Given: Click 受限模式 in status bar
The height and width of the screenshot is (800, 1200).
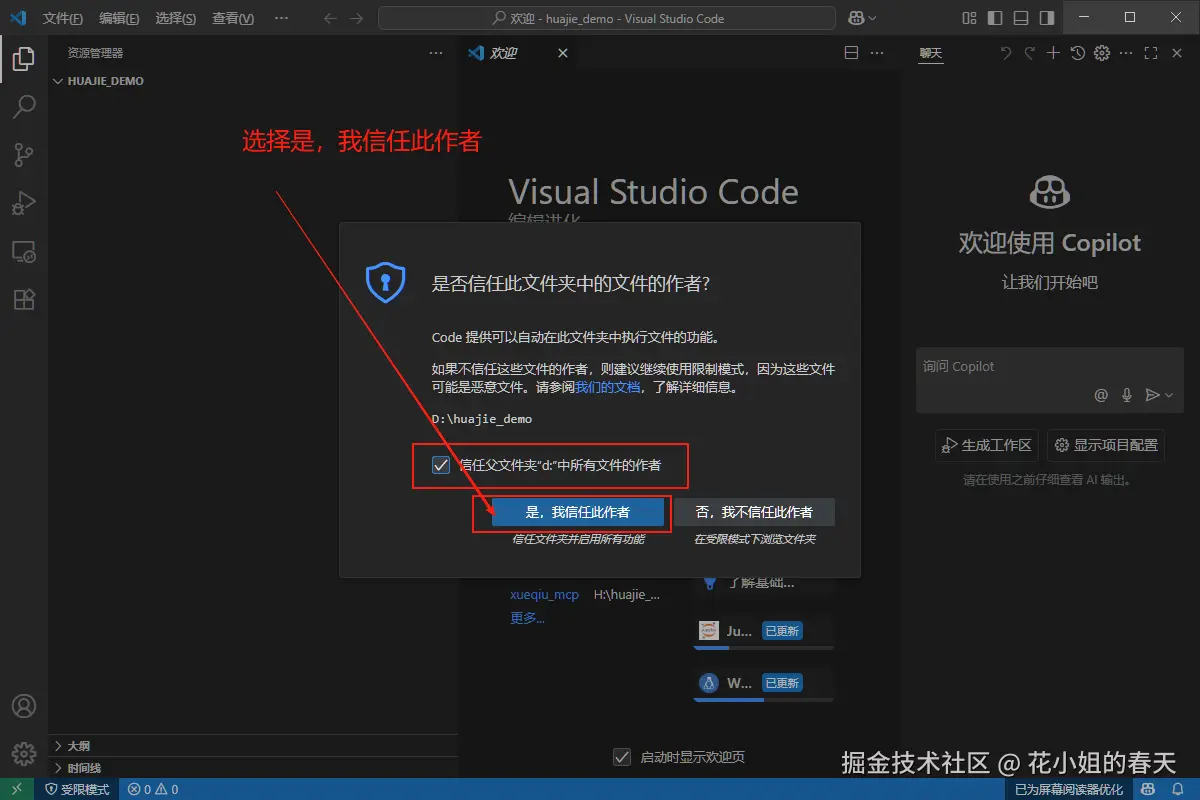Looking at the screenshot, I should (78, 789).
